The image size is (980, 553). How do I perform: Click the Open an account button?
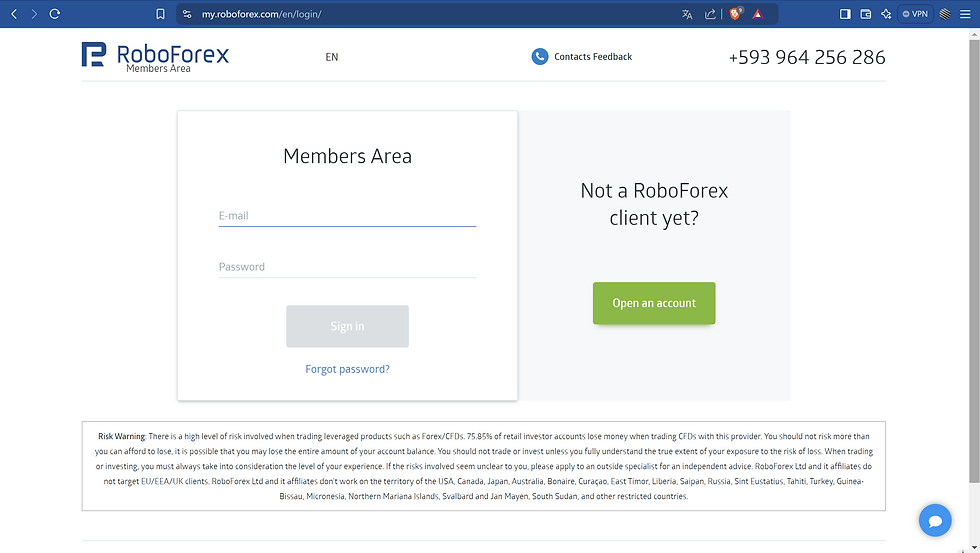(x=654, y=303)
